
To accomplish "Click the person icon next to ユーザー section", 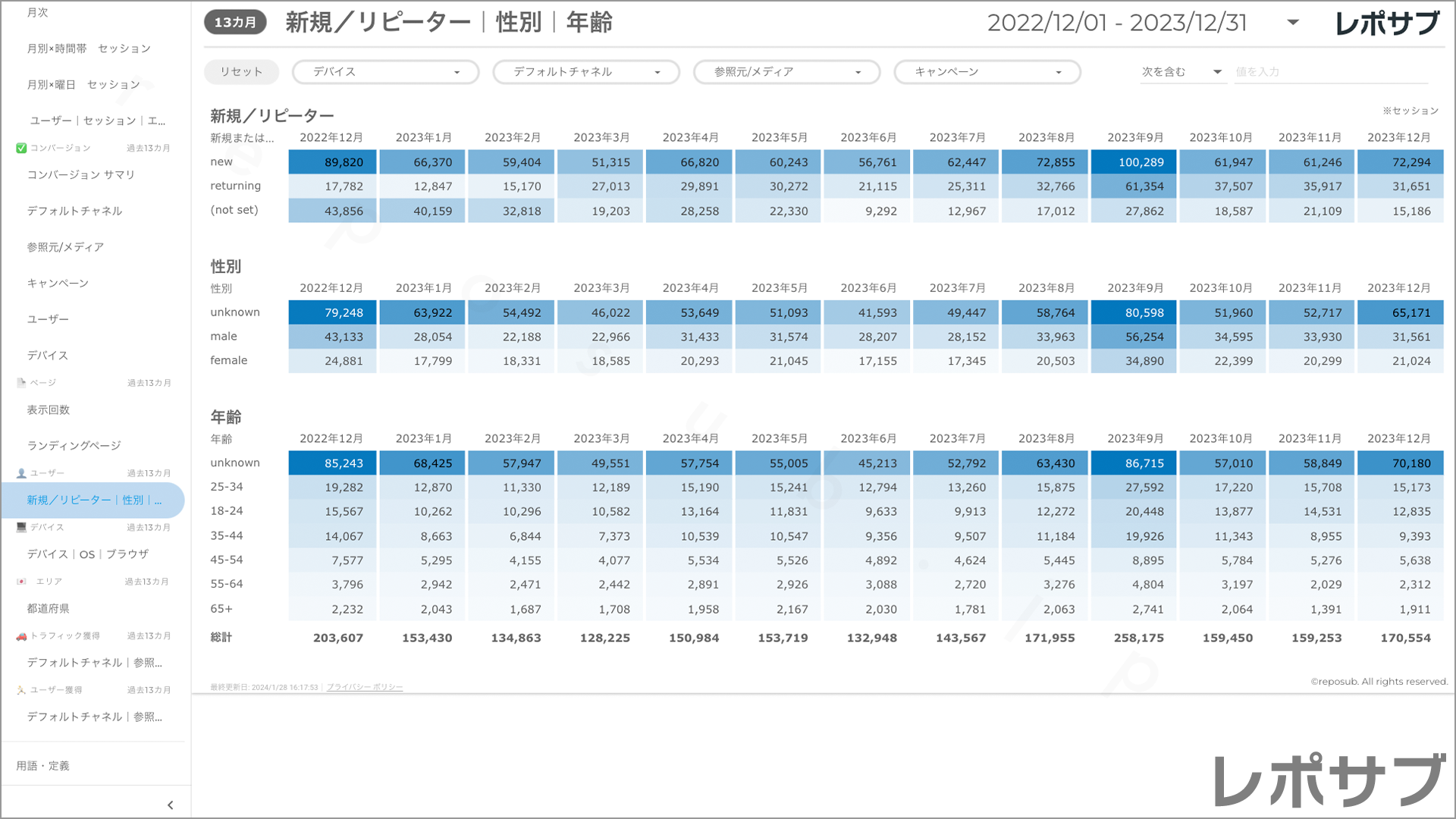I will click(x=21, y=473).
